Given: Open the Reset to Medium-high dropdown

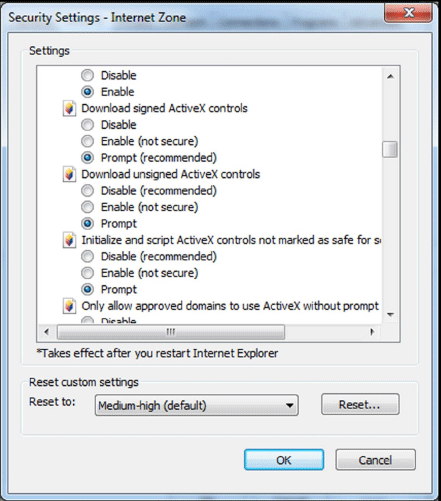Looking at the screenshot, I should click(x=196, y=405).
